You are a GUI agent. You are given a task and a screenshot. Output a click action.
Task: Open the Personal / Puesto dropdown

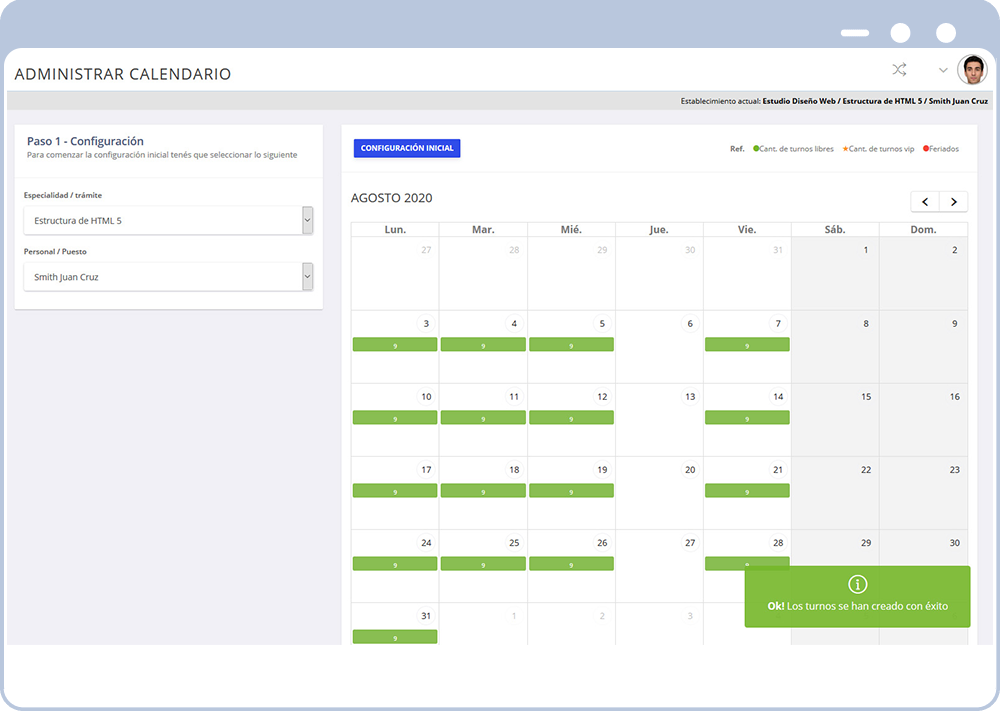pyautogui.click(x=167, y=277)
